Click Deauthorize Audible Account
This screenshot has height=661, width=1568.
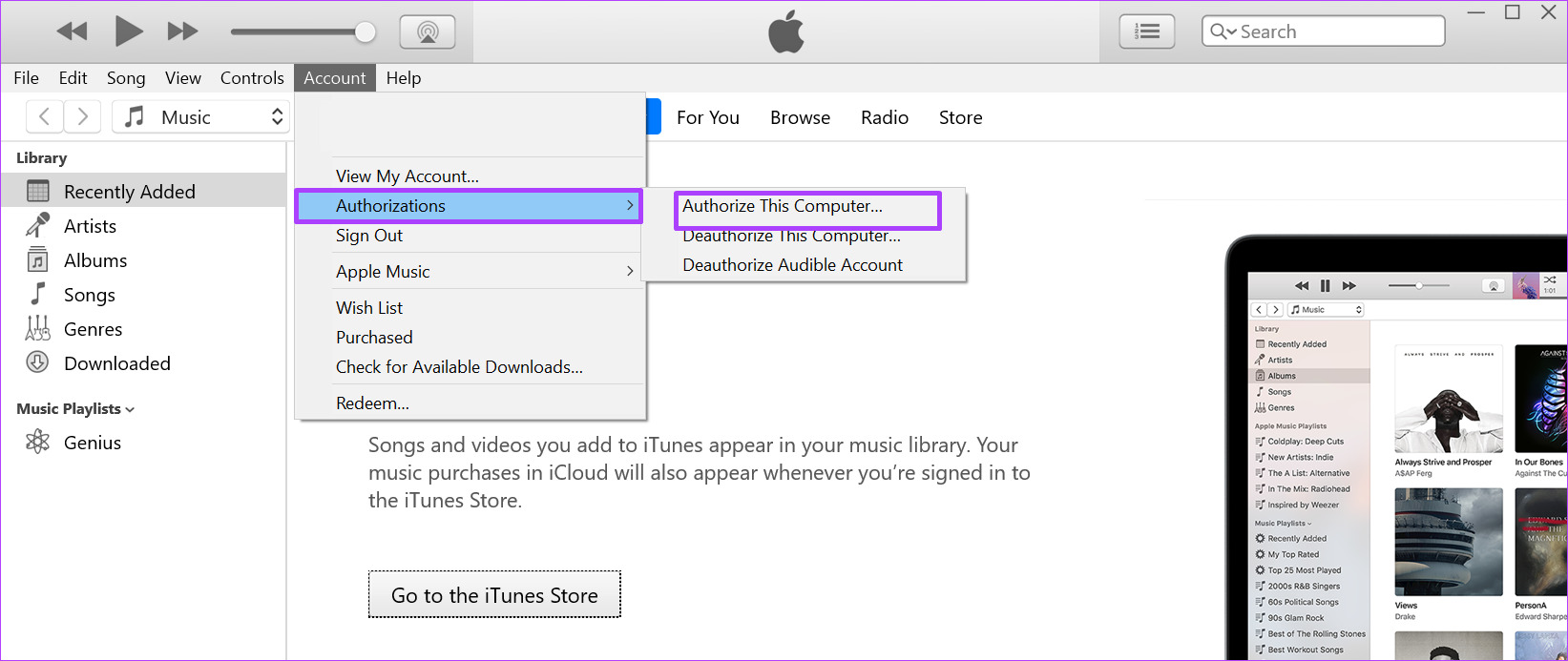click(792, 265)
